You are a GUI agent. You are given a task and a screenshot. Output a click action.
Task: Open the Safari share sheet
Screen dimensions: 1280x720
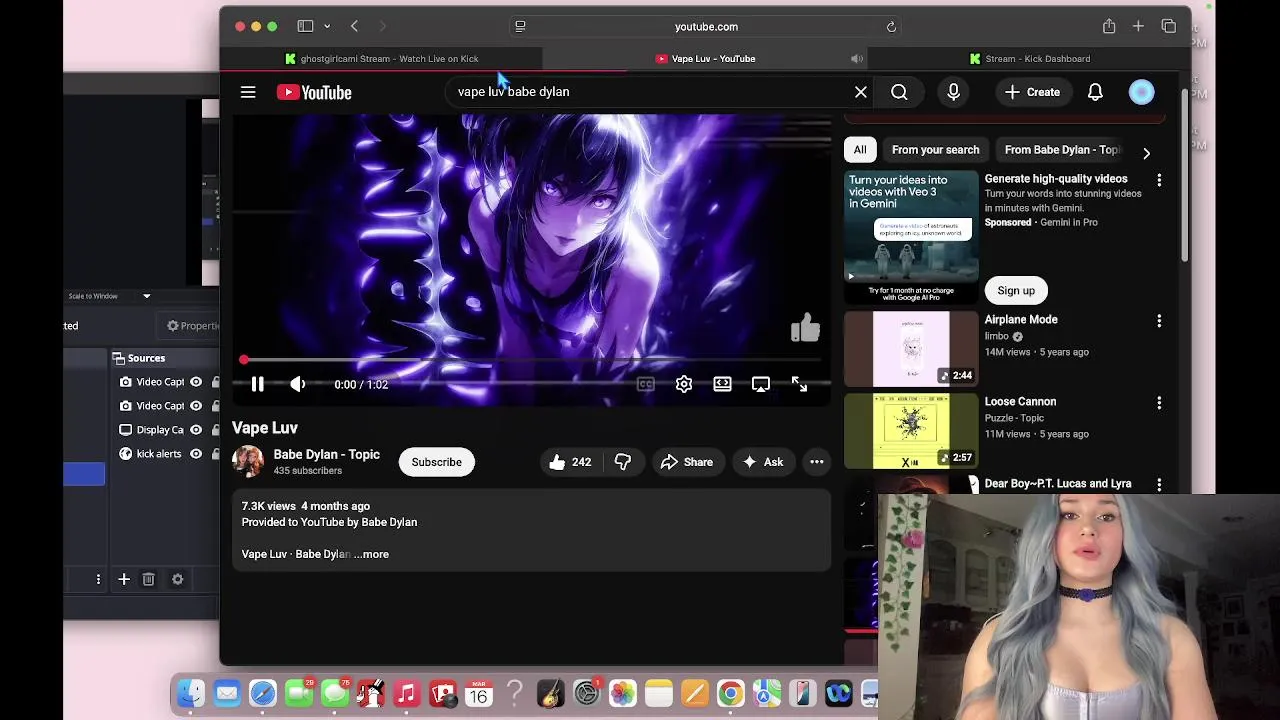point(1109,26)
